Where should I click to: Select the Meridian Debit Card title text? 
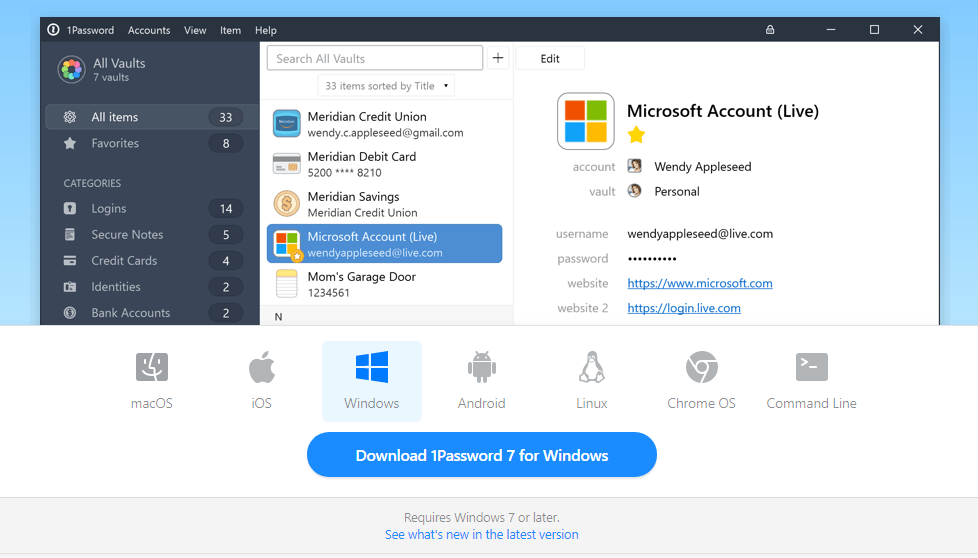(362, 156)
